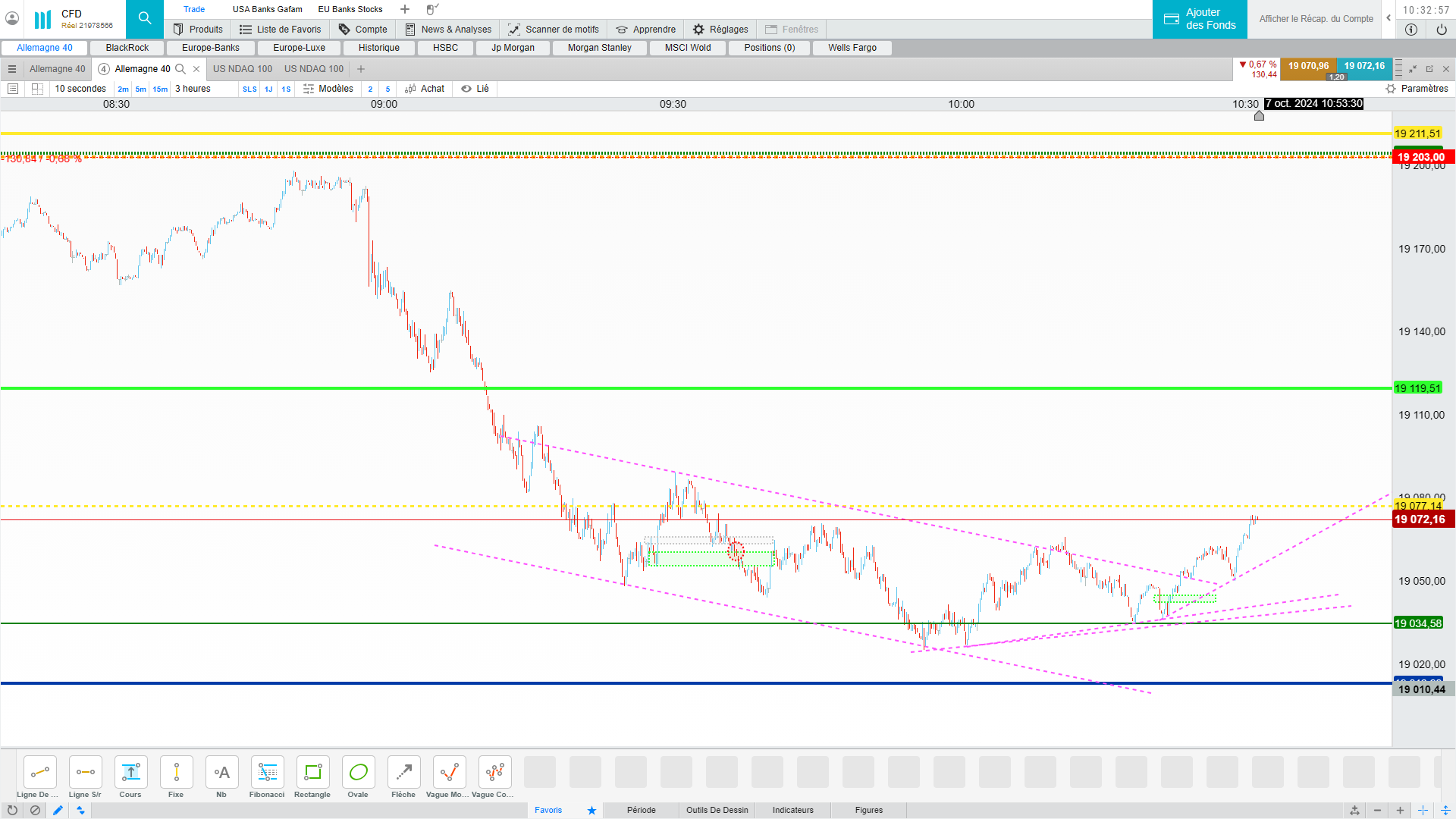Open the Indicateurs tab

792,810
